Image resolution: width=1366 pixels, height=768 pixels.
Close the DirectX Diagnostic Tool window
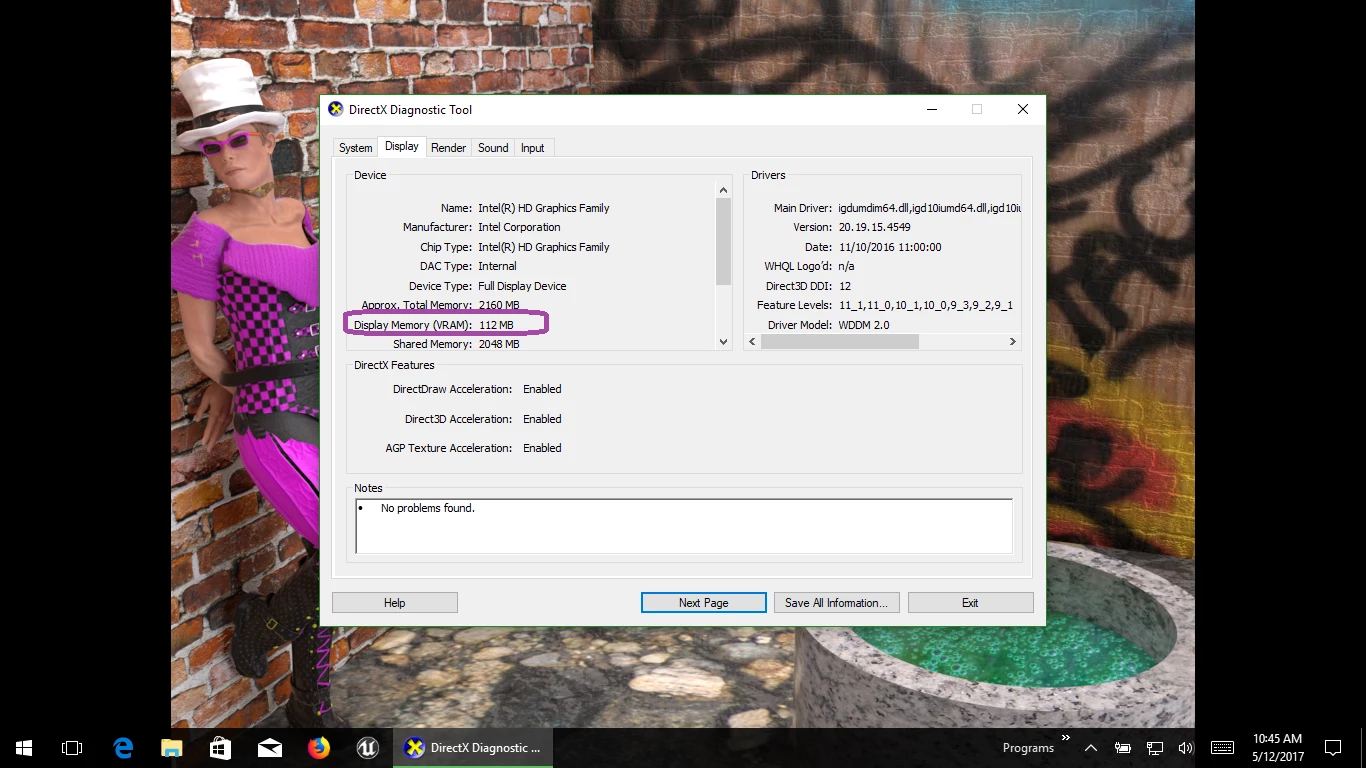coord(1023,110)
